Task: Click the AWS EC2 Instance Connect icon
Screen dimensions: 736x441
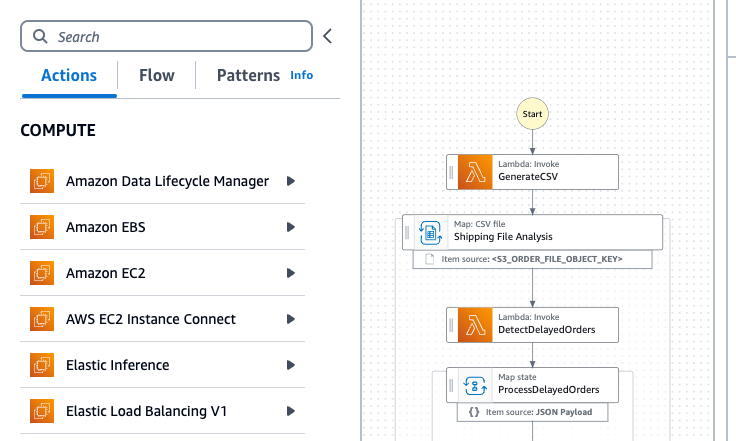Action: [x=42, y=319]
